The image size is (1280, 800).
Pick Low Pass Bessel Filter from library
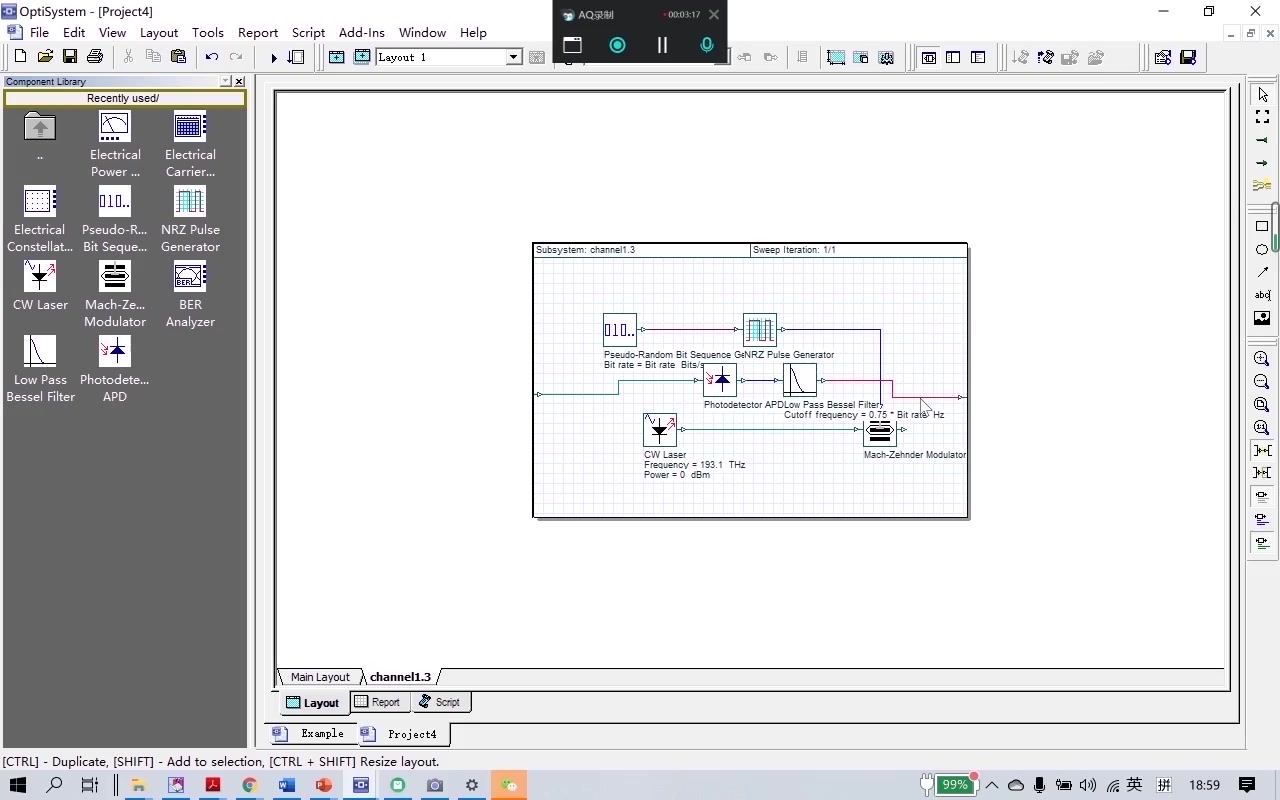pos(40,369)
